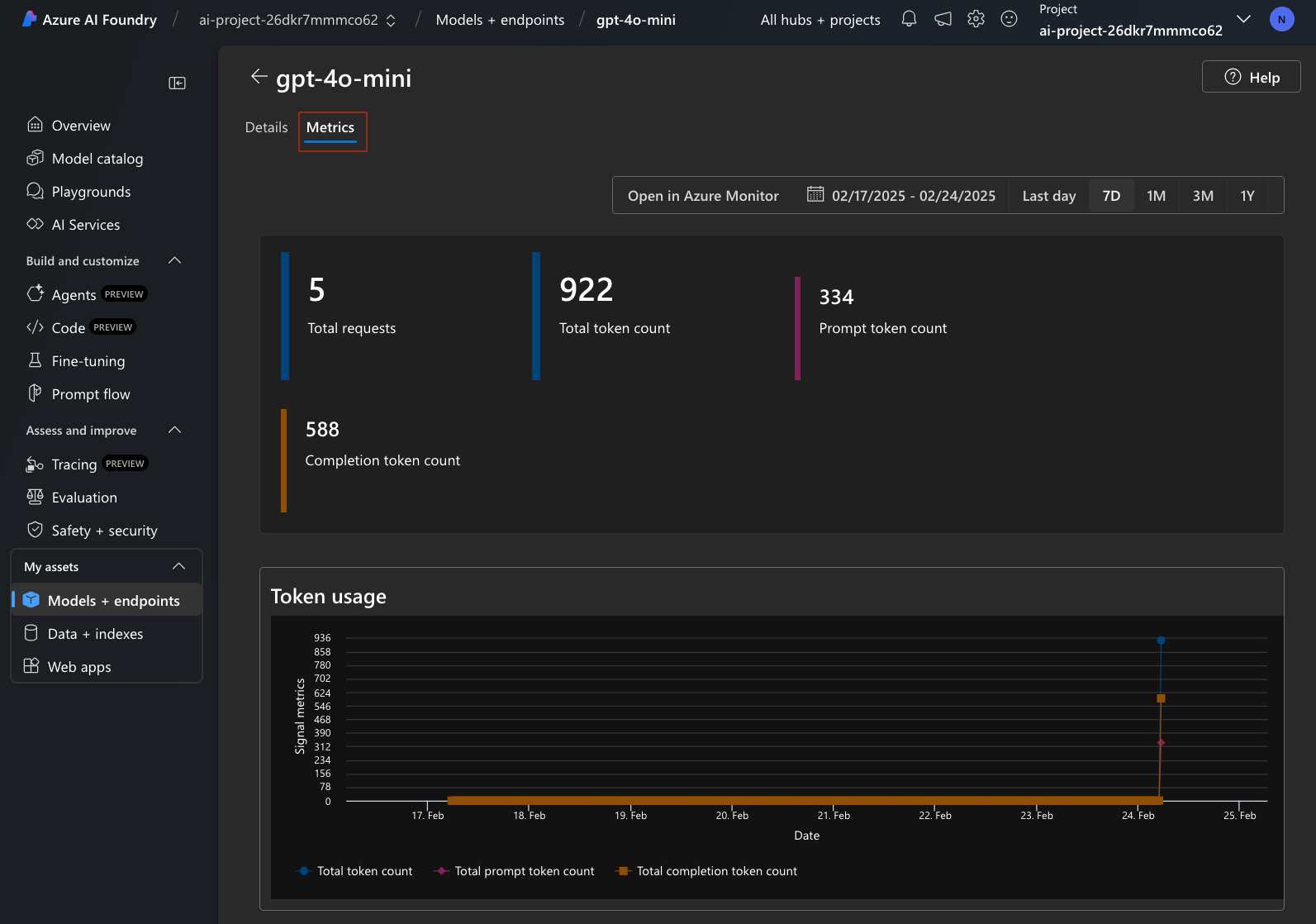The image size is (1316, 924).
Task: Toggle Total prompt token count legend entry
Action: tap(514, 871)
